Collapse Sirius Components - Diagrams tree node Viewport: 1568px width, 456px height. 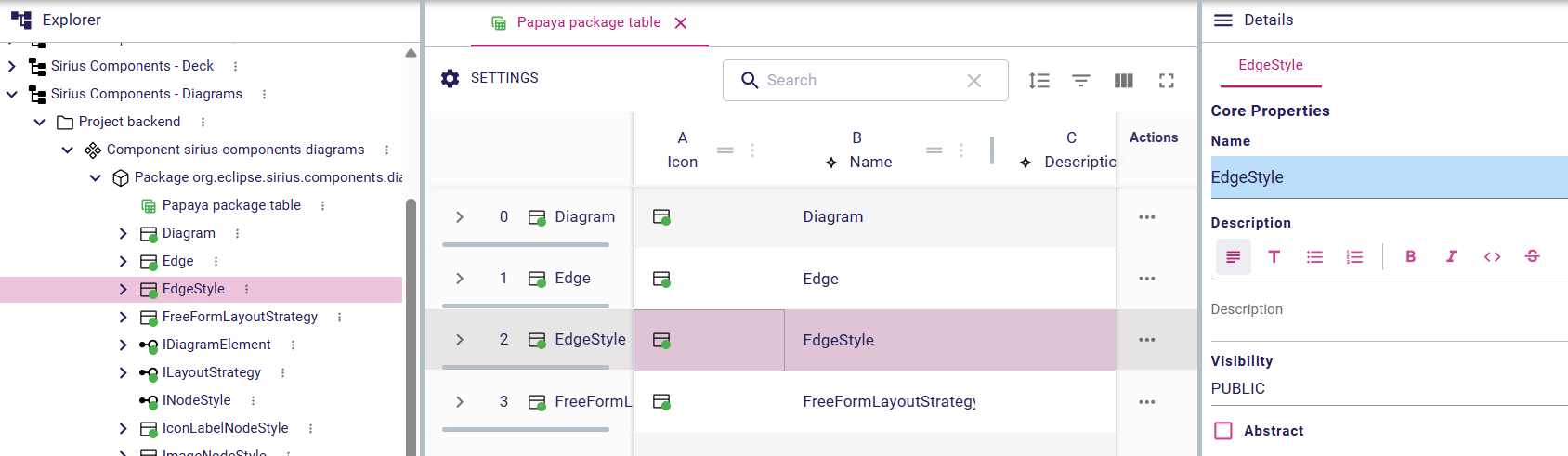point(12,94)
